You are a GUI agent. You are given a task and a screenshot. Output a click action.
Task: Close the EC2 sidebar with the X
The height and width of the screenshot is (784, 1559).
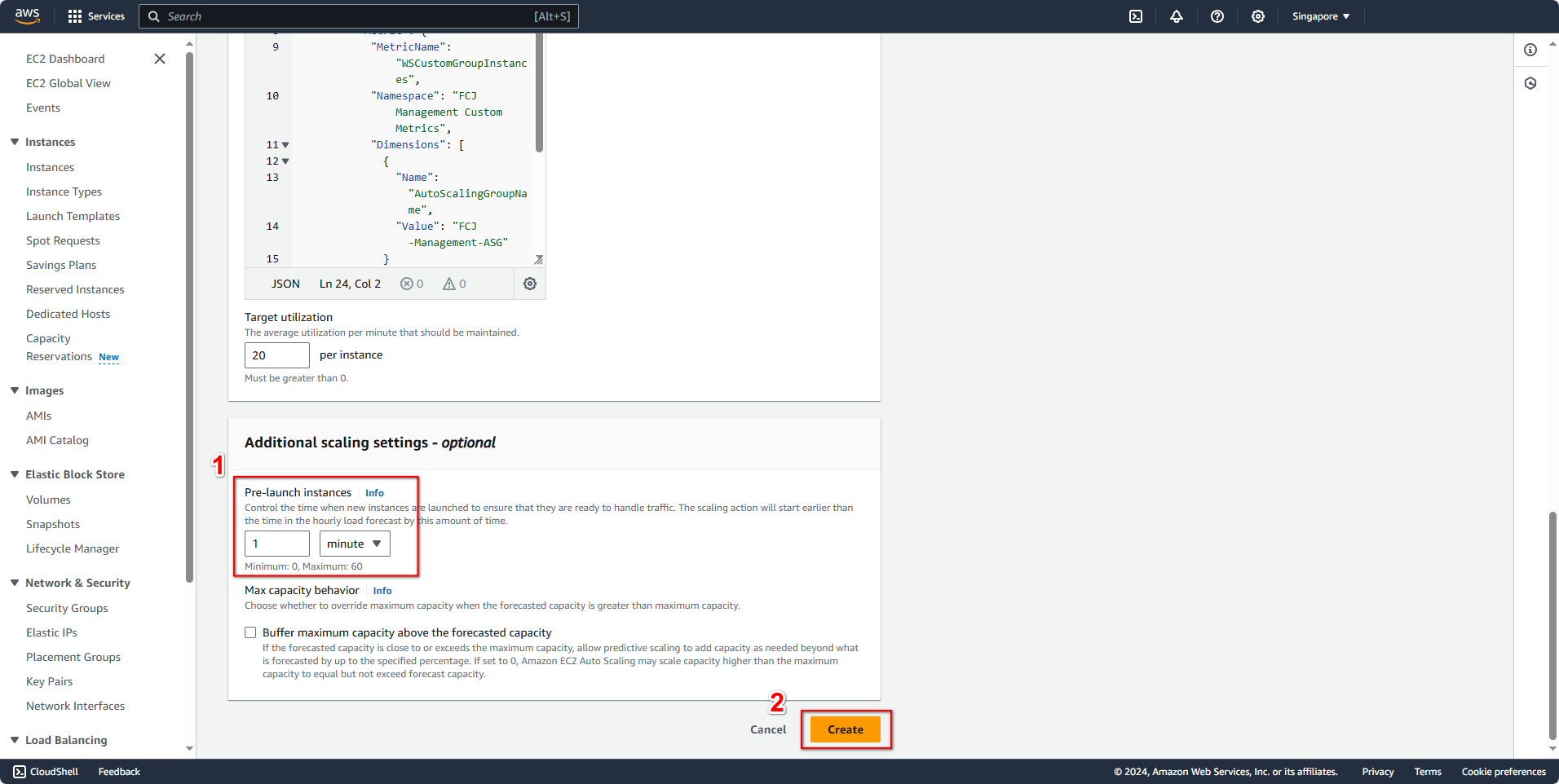(x=160, y=59)
